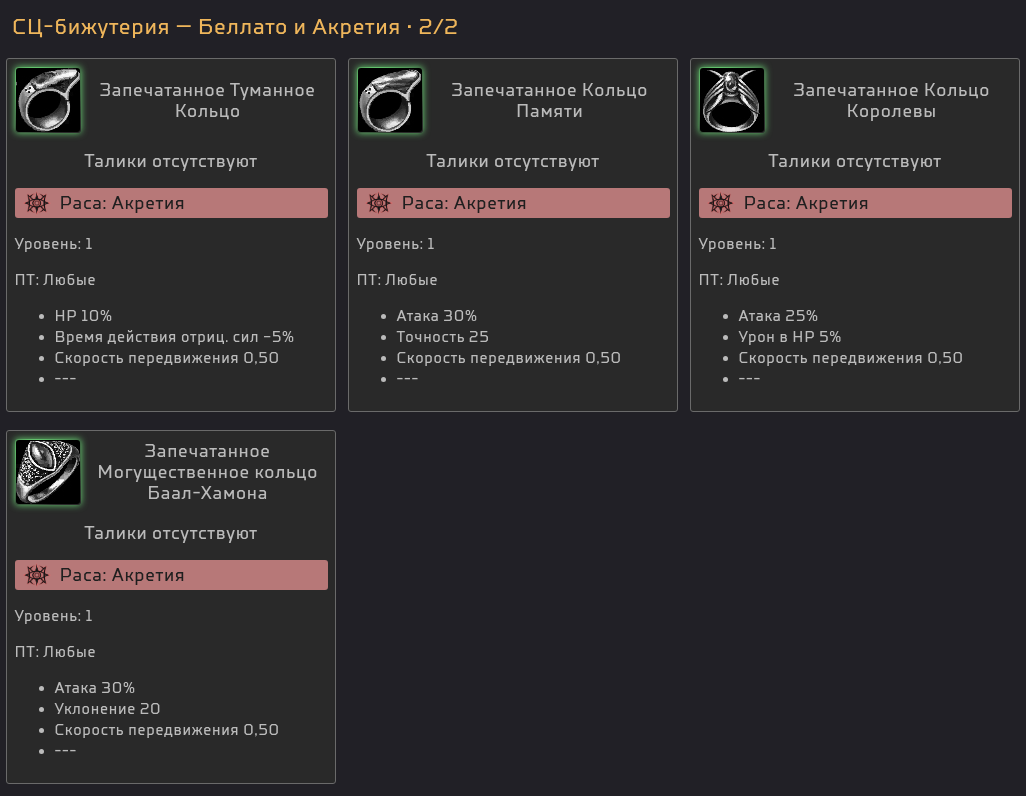Click the Баал-Хамона ring icon
Viewport: 1026px width, 796px height.
click(48, 472)
